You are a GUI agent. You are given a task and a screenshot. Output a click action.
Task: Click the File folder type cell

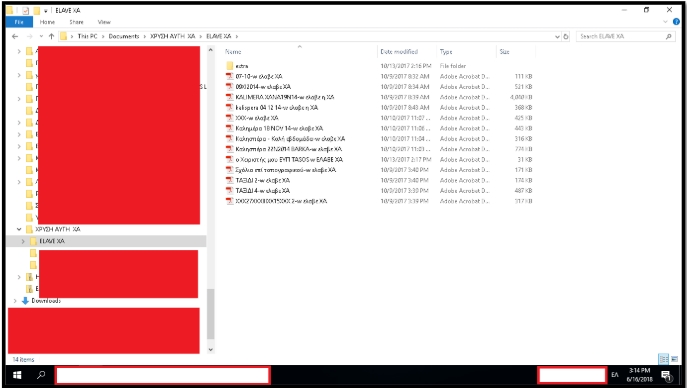tap(453, 66)
